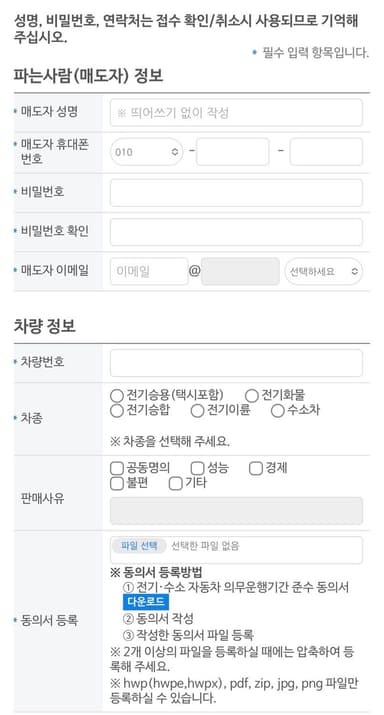Select the 전기승용(택시포함) radio button
Screen dimensions: 384x715
117,396
